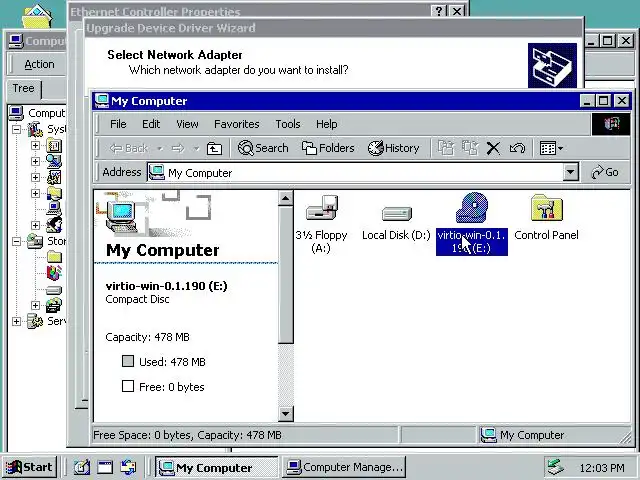Open the Help menu
640x480 pixels.
point(327,124)
